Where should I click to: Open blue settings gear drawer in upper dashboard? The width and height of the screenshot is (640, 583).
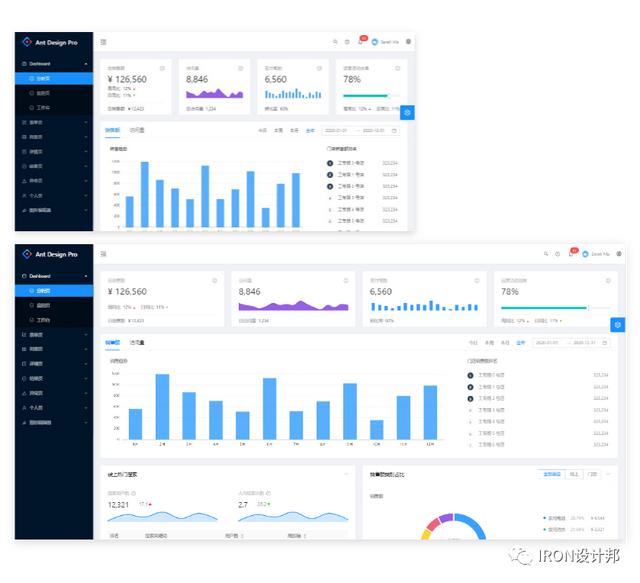407,112
